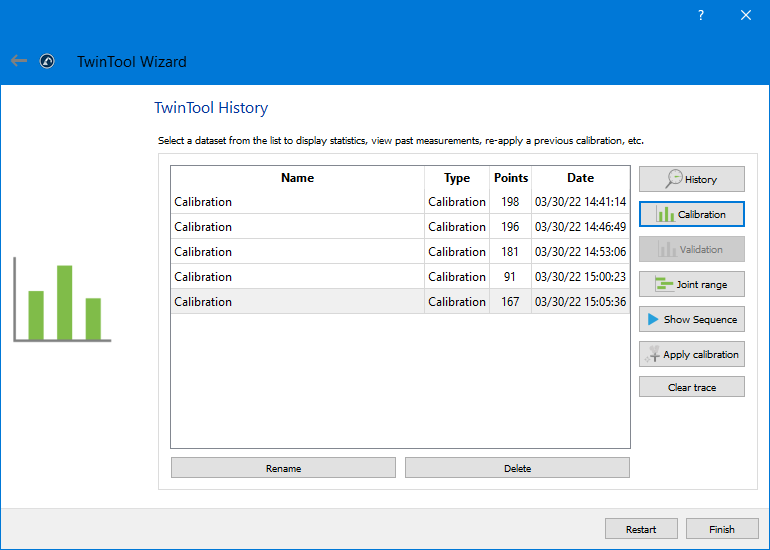Sort list by Name column header

tap(297, 178)
